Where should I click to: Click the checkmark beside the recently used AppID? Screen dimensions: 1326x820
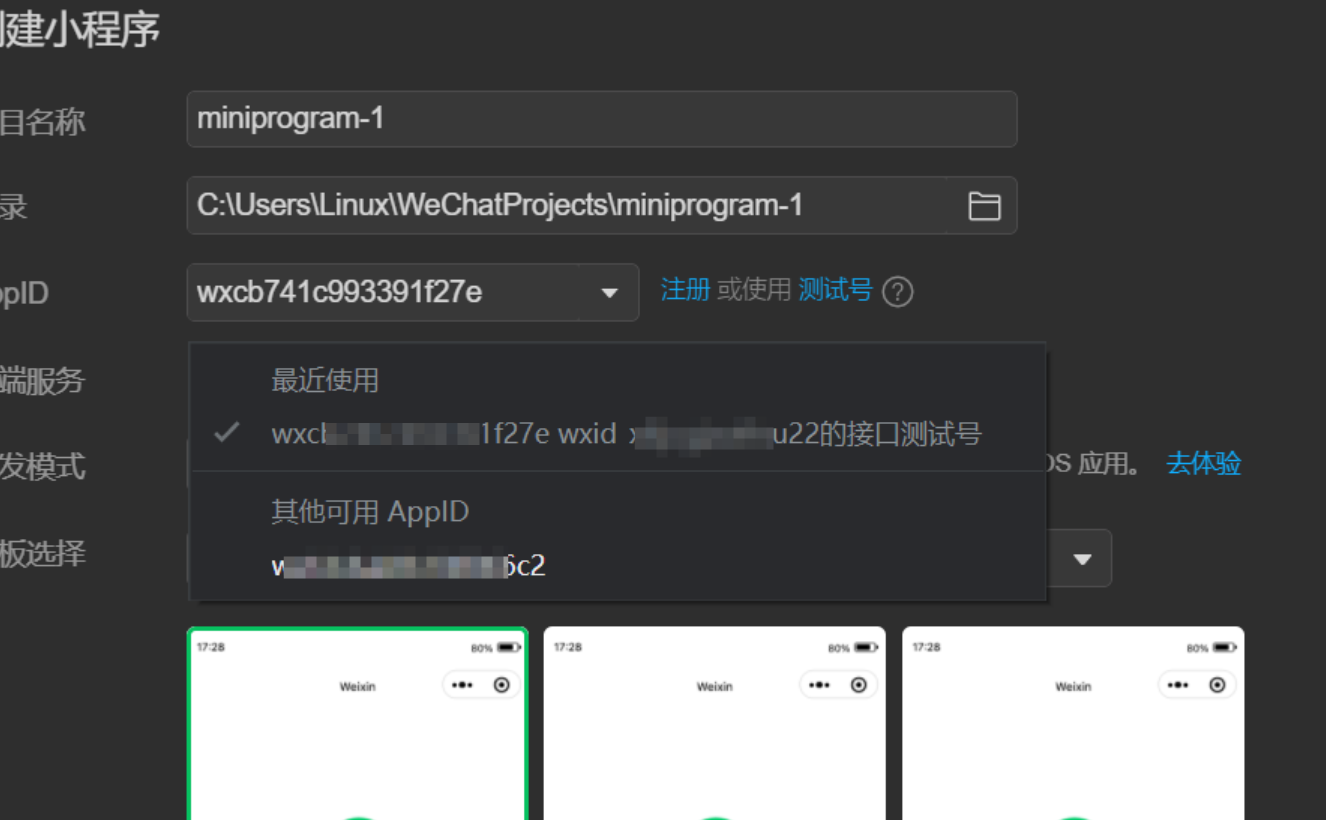coord(227,432)
